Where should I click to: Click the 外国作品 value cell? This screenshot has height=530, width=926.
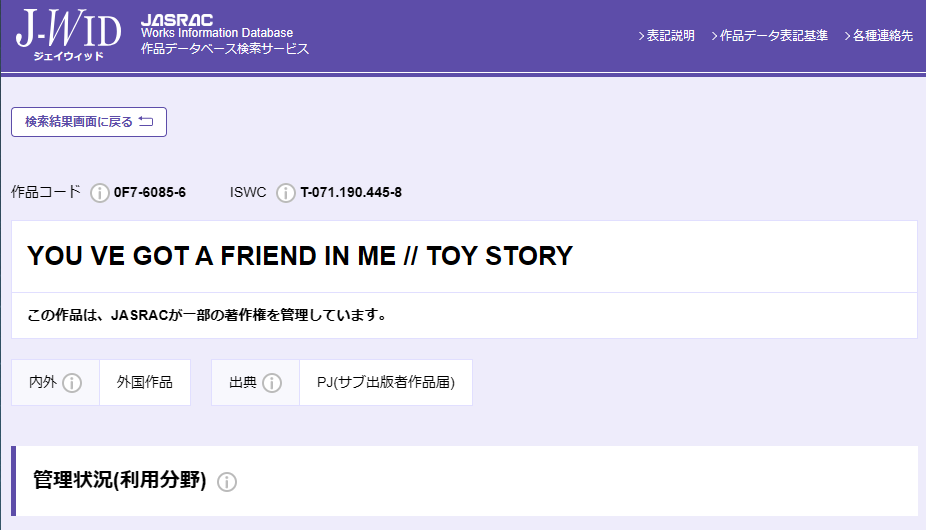pyautogui.click(x=145, y=383)
